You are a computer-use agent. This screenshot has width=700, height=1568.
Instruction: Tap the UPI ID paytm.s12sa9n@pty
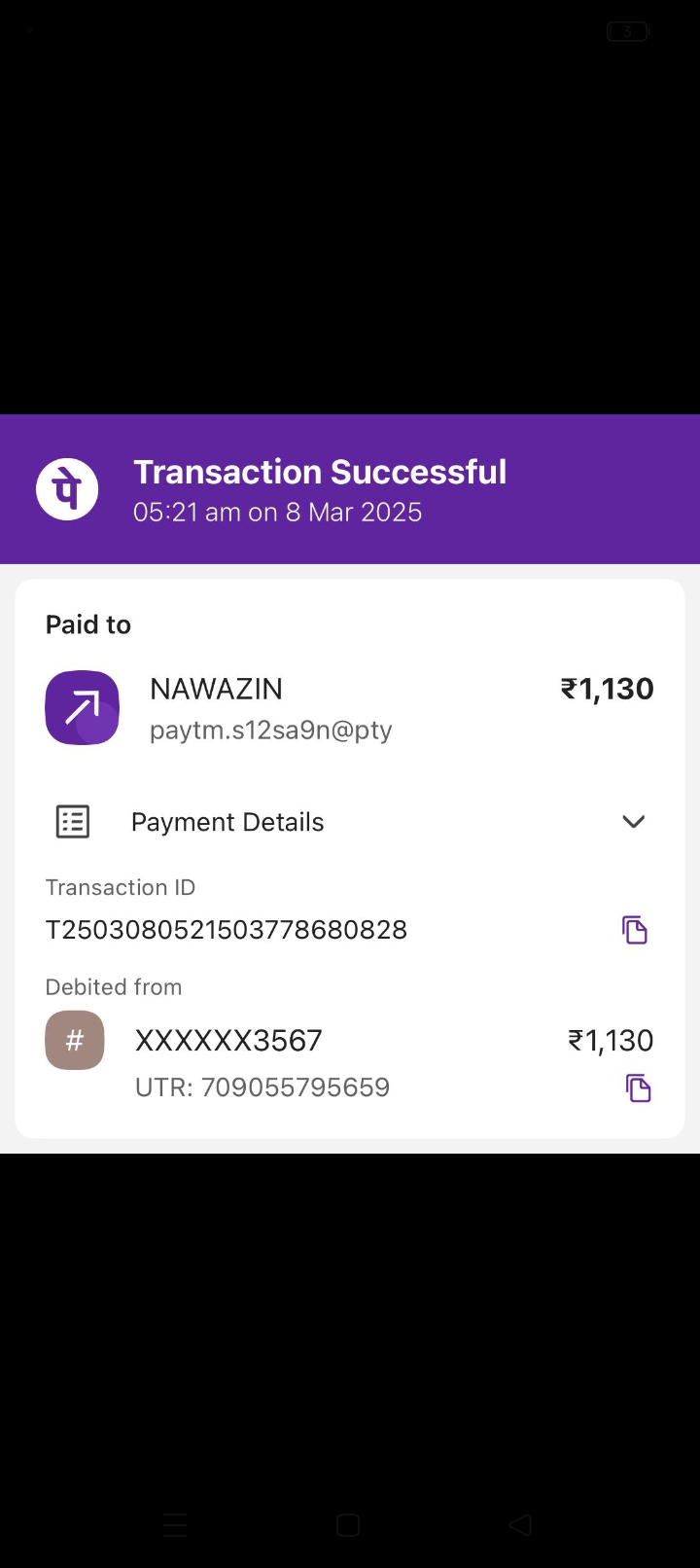tap(270, 730)
